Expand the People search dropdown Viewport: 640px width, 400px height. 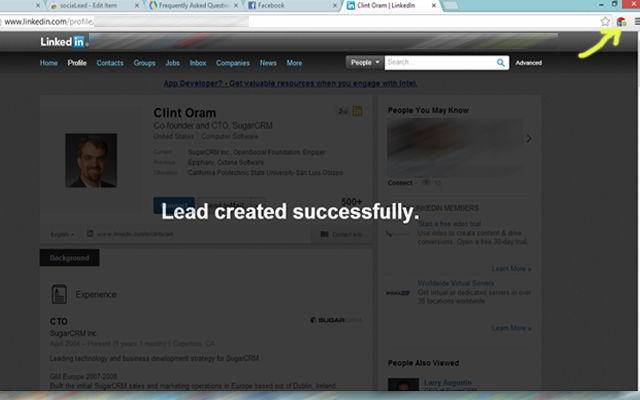pyautogui.click(x=365, y=62)
